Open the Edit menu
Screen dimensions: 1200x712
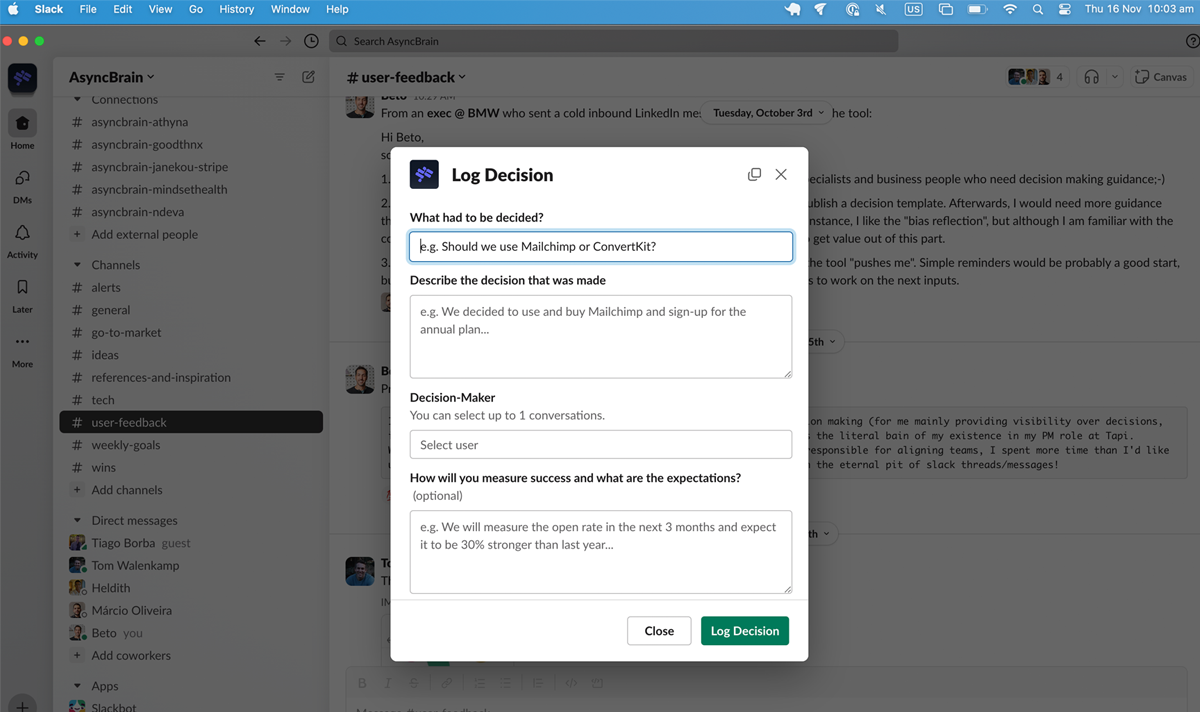(x=122, y=9)
